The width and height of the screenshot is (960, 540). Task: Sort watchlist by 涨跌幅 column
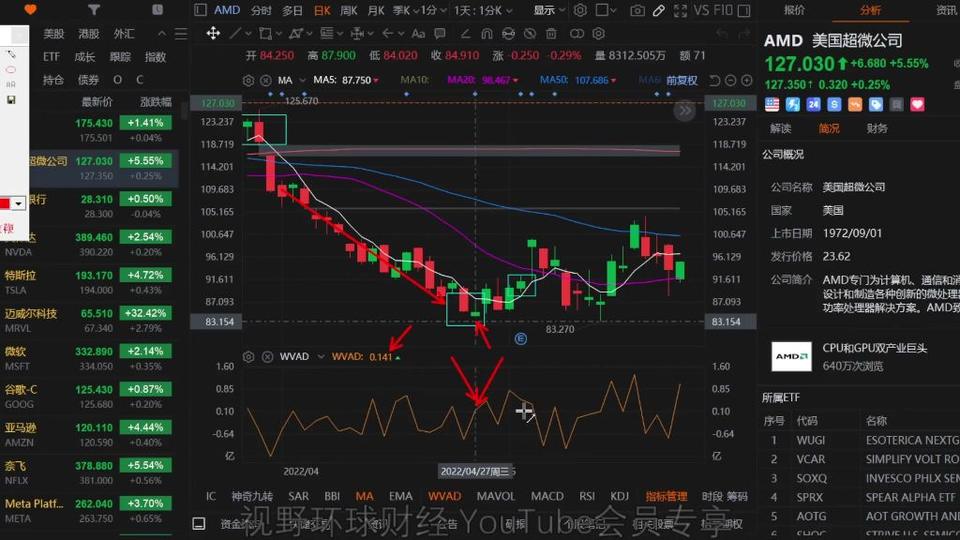point(156,102)
